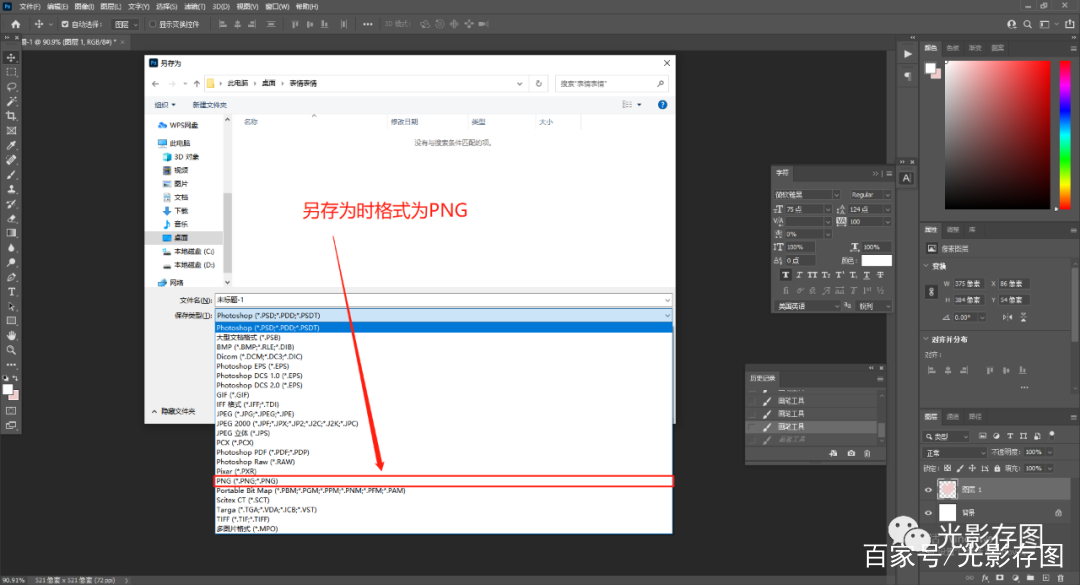Select the Frame tool
This screenshot has width=1080, height=585.
pos(11,130)
